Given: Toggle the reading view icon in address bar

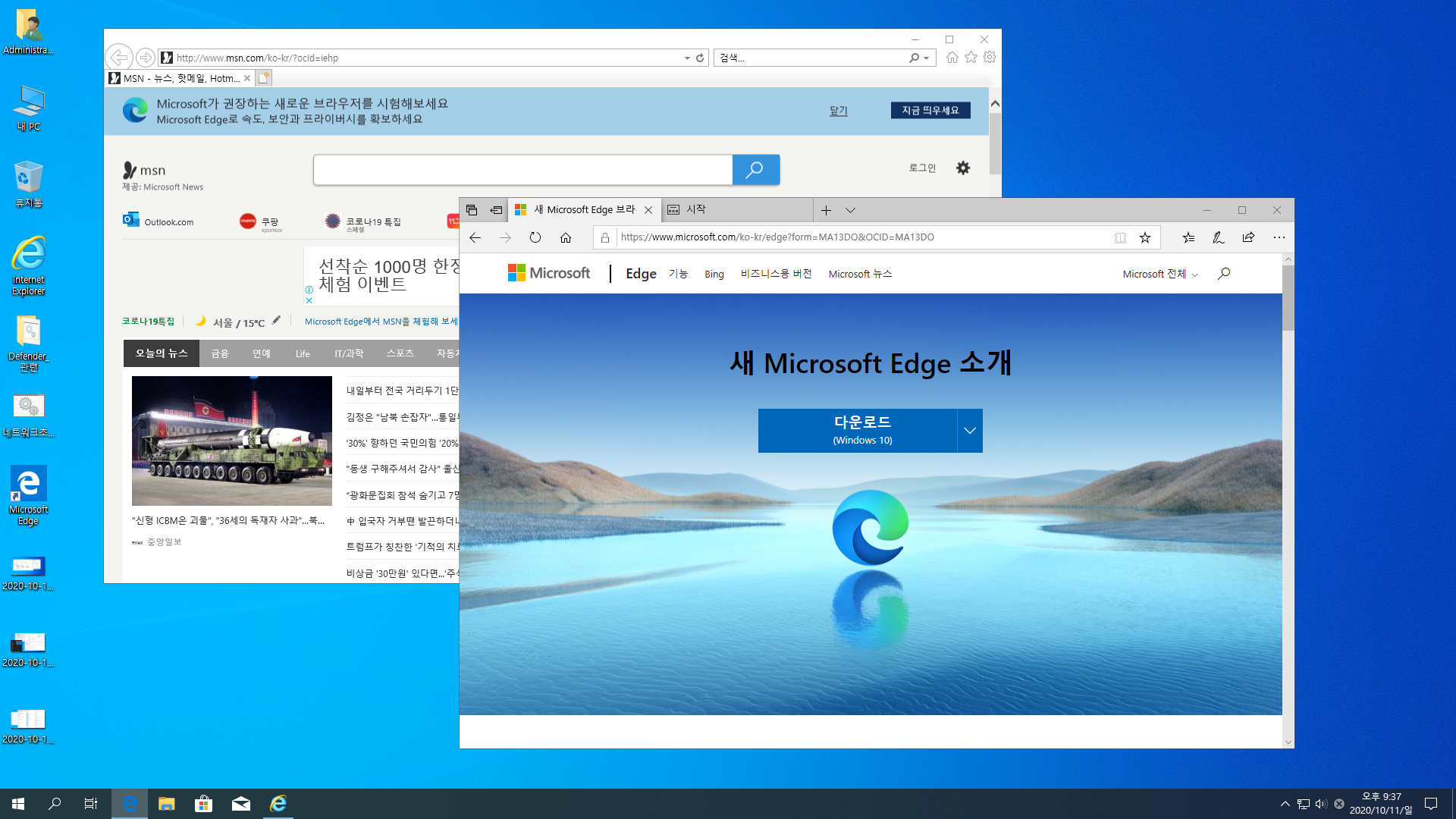Looking at the screenshot, I should coord(1120,237).
